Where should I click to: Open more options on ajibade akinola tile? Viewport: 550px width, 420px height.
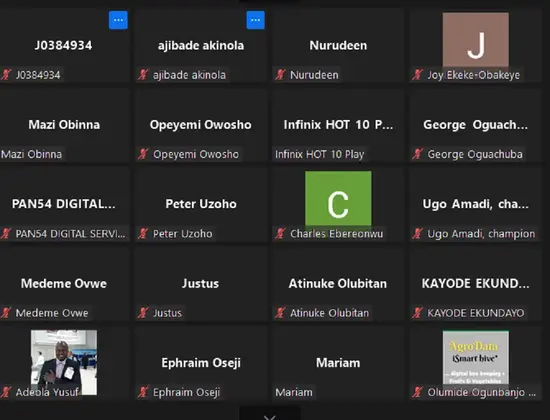tap(255, 20)
